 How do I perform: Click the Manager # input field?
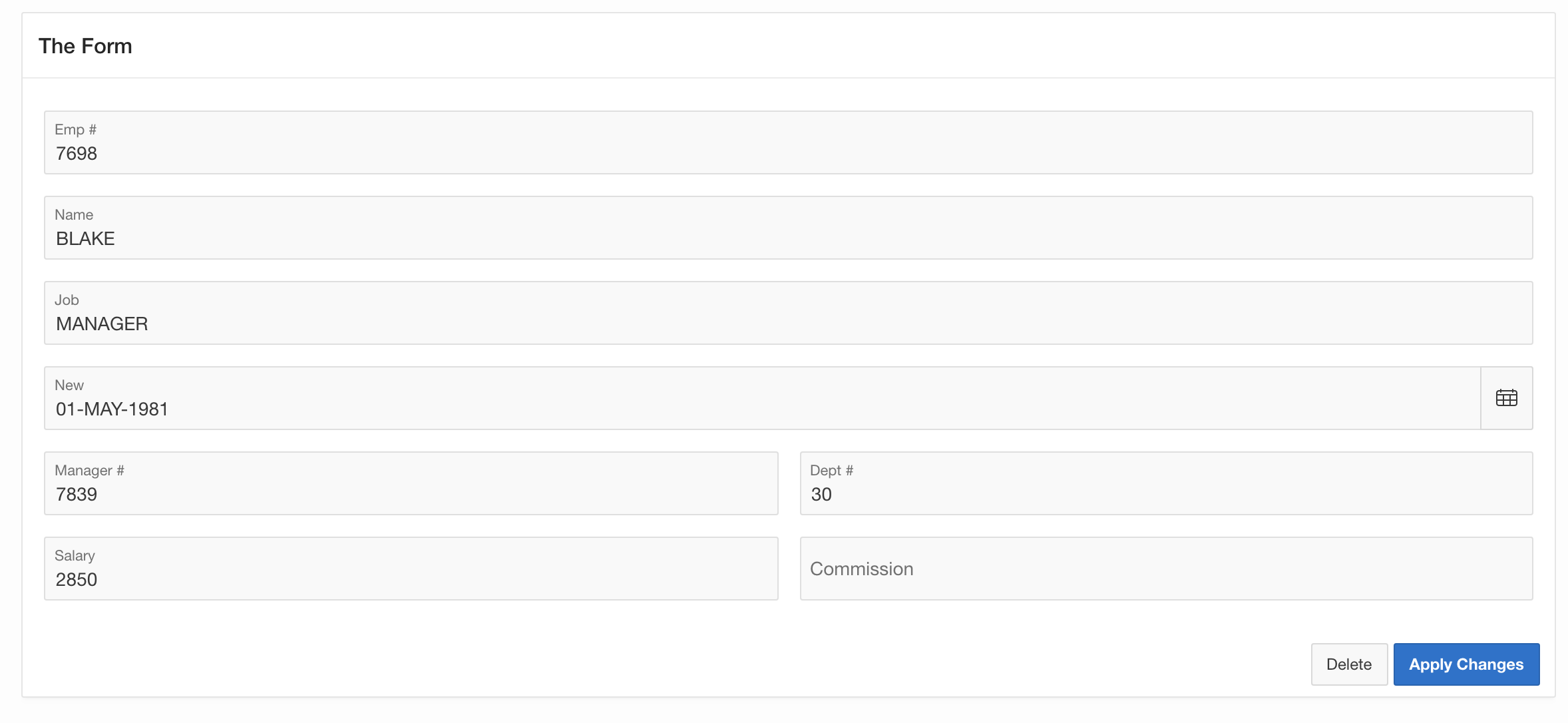411,494
